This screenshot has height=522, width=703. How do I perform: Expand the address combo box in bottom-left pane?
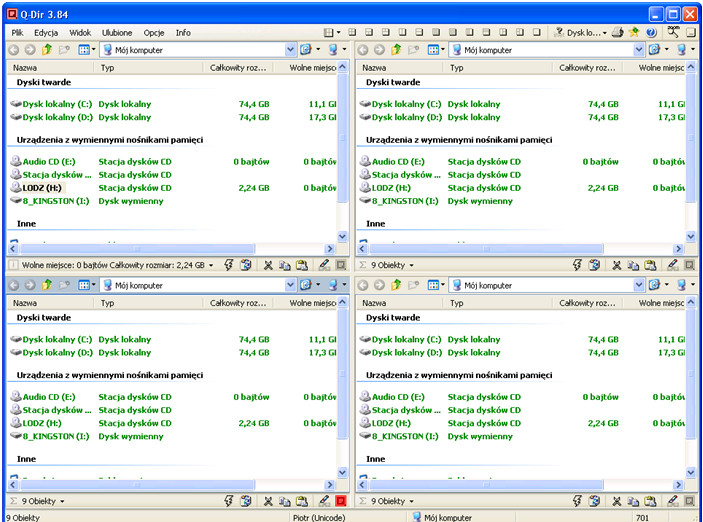[291, 285]
